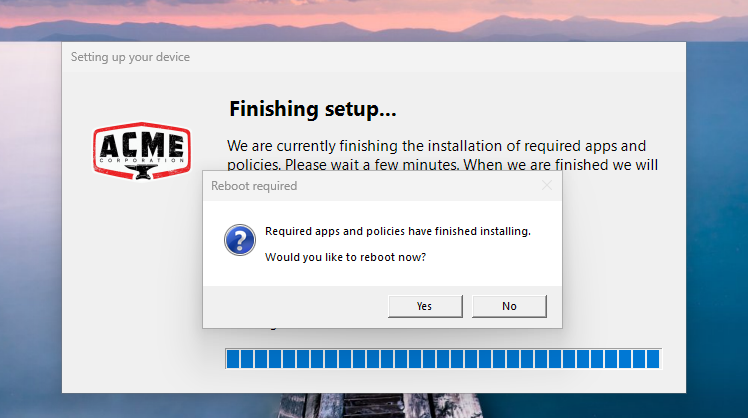This screenshot has width=748, height=418.
Task: Click the desktop area left of the setup window
Action: click(31, 229)
